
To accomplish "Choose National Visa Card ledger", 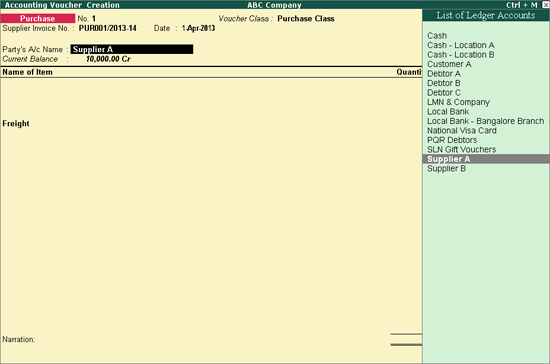I will tap(462, 130).
